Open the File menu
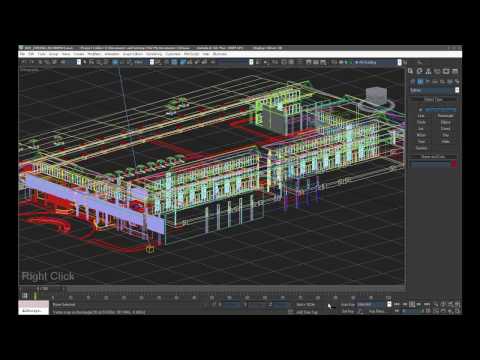The width and height of the screenshot is (480, 360). pyautogui.click(x=22, y=54)
